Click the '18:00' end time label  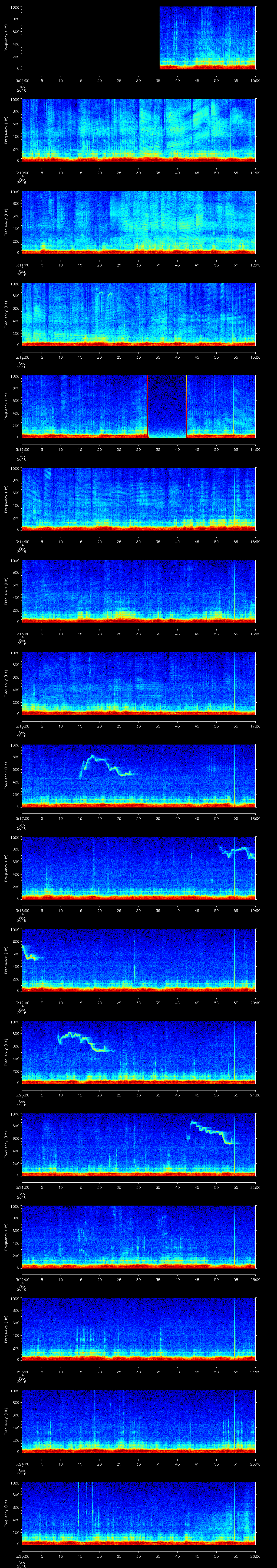(x=255, y=818)
